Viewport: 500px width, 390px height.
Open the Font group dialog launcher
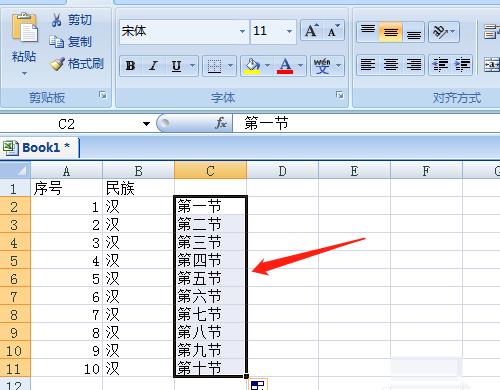pos(339,95)
